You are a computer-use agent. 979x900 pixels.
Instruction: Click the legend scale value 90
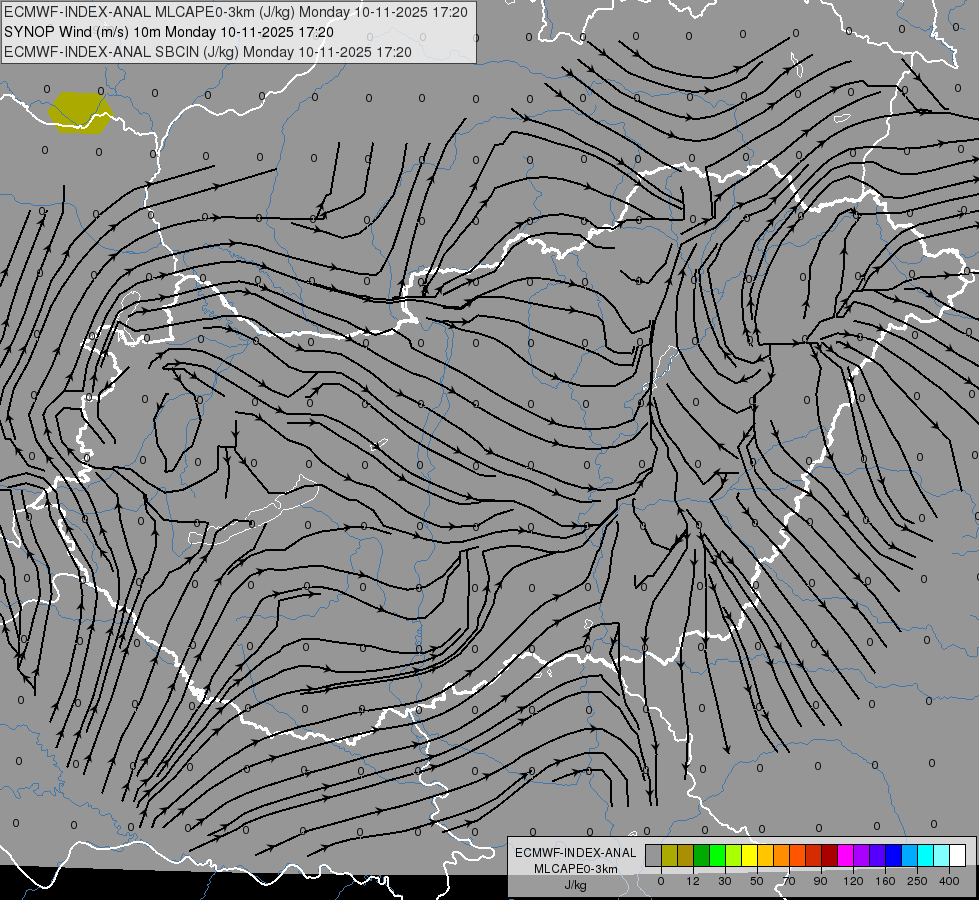[820, 881]
